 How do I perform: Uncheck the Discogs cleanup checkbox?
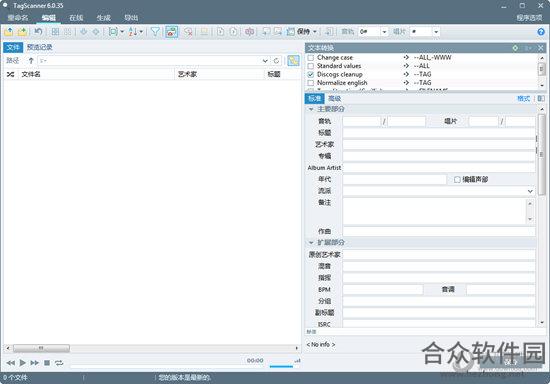[x=311, y=74]
